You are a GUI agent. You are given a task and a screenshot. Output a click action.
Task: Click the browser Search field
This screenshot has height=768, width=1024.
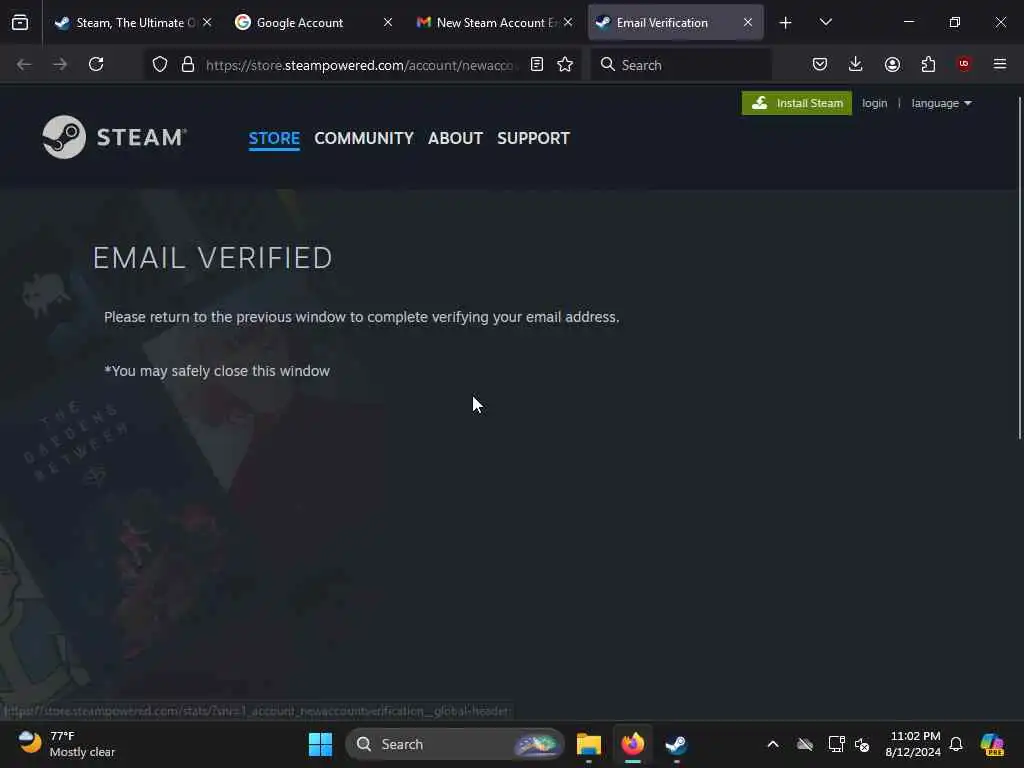tap(681, 65)
